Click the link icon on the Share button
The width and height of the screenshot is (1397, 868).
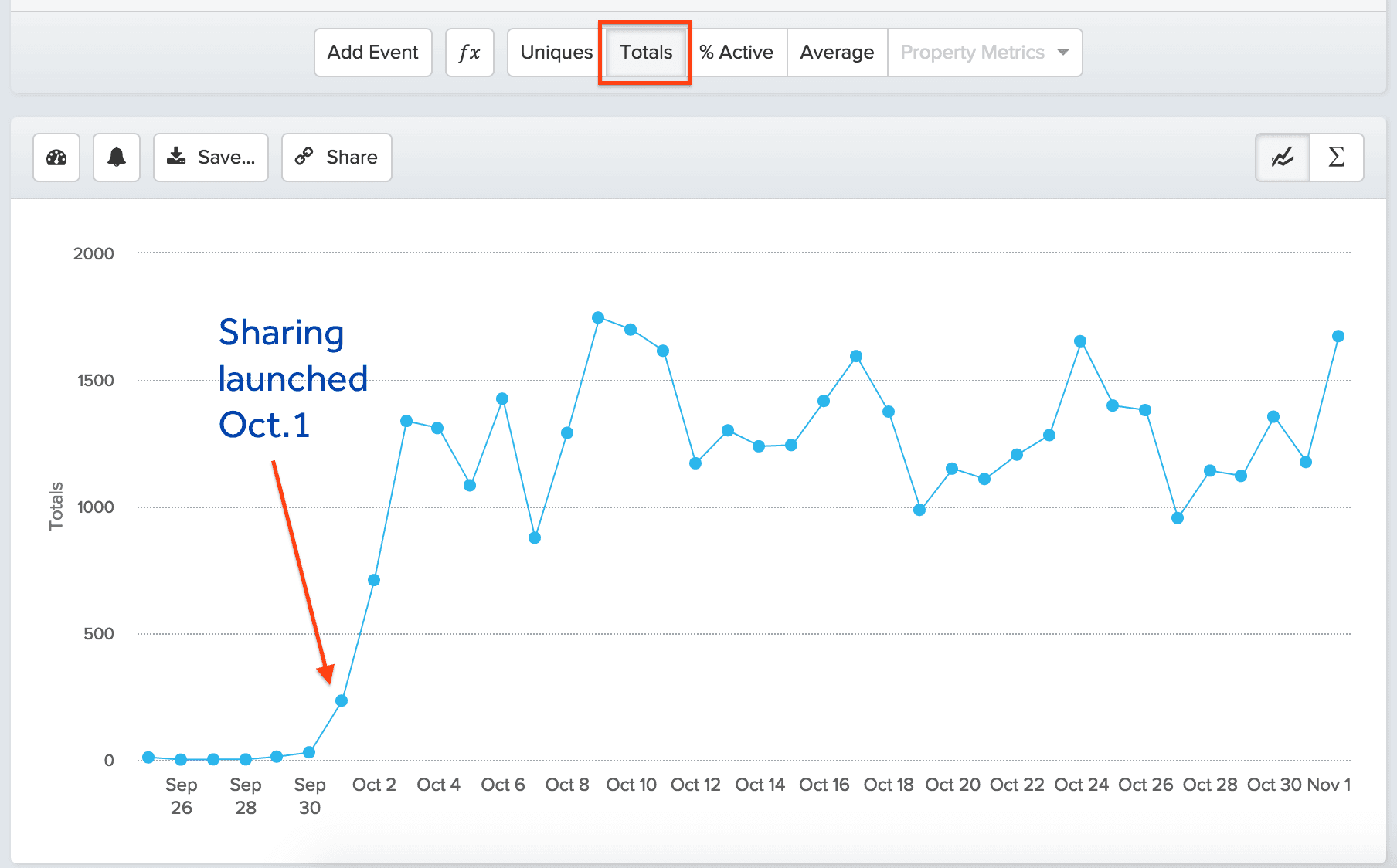[304, 157]
